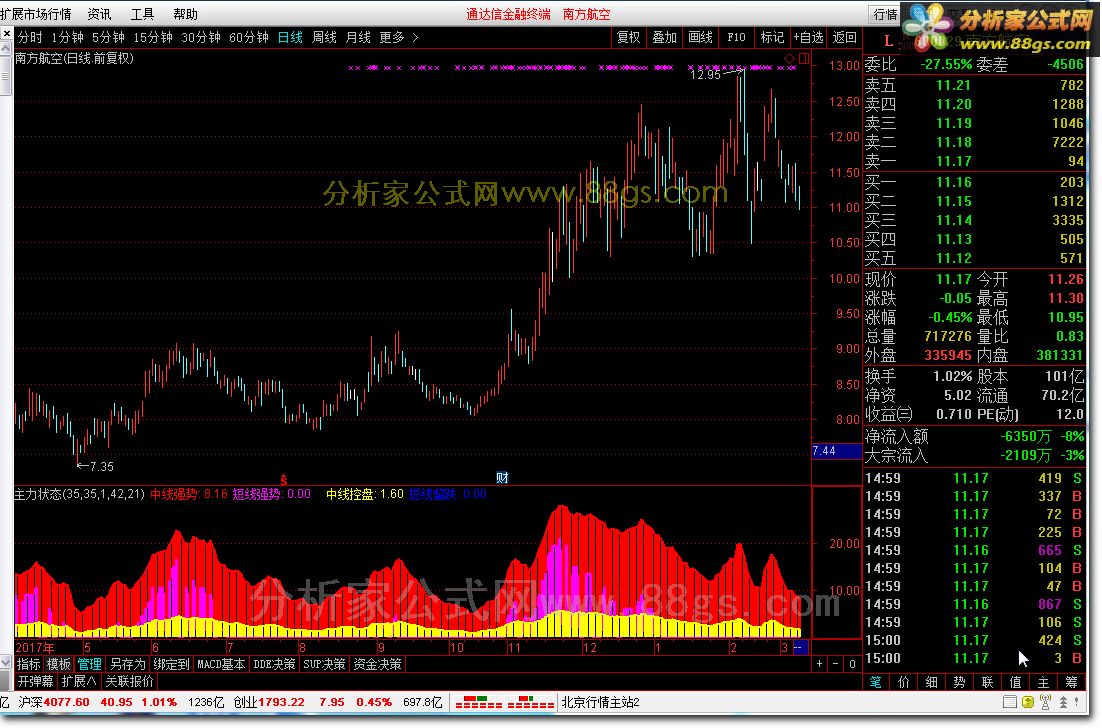Load the SUP决策 template
This screenshot has height=728, width=1102.
click(324, 664)
